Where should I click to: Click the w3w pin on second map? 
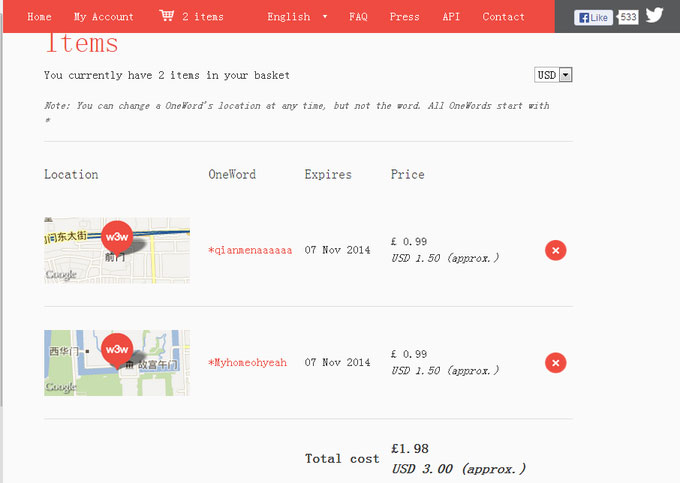coord(116,348)
